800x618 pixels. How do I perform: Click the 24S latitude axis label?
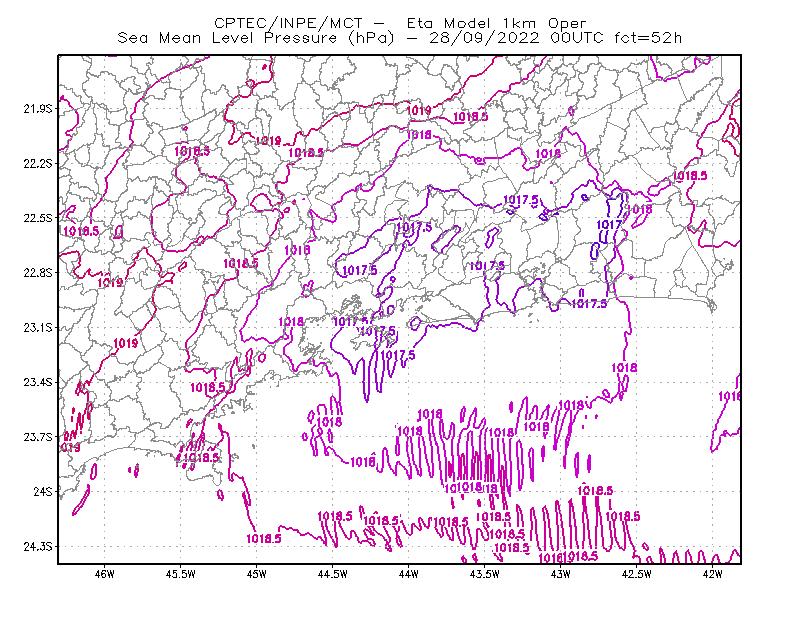click(43, 492)
